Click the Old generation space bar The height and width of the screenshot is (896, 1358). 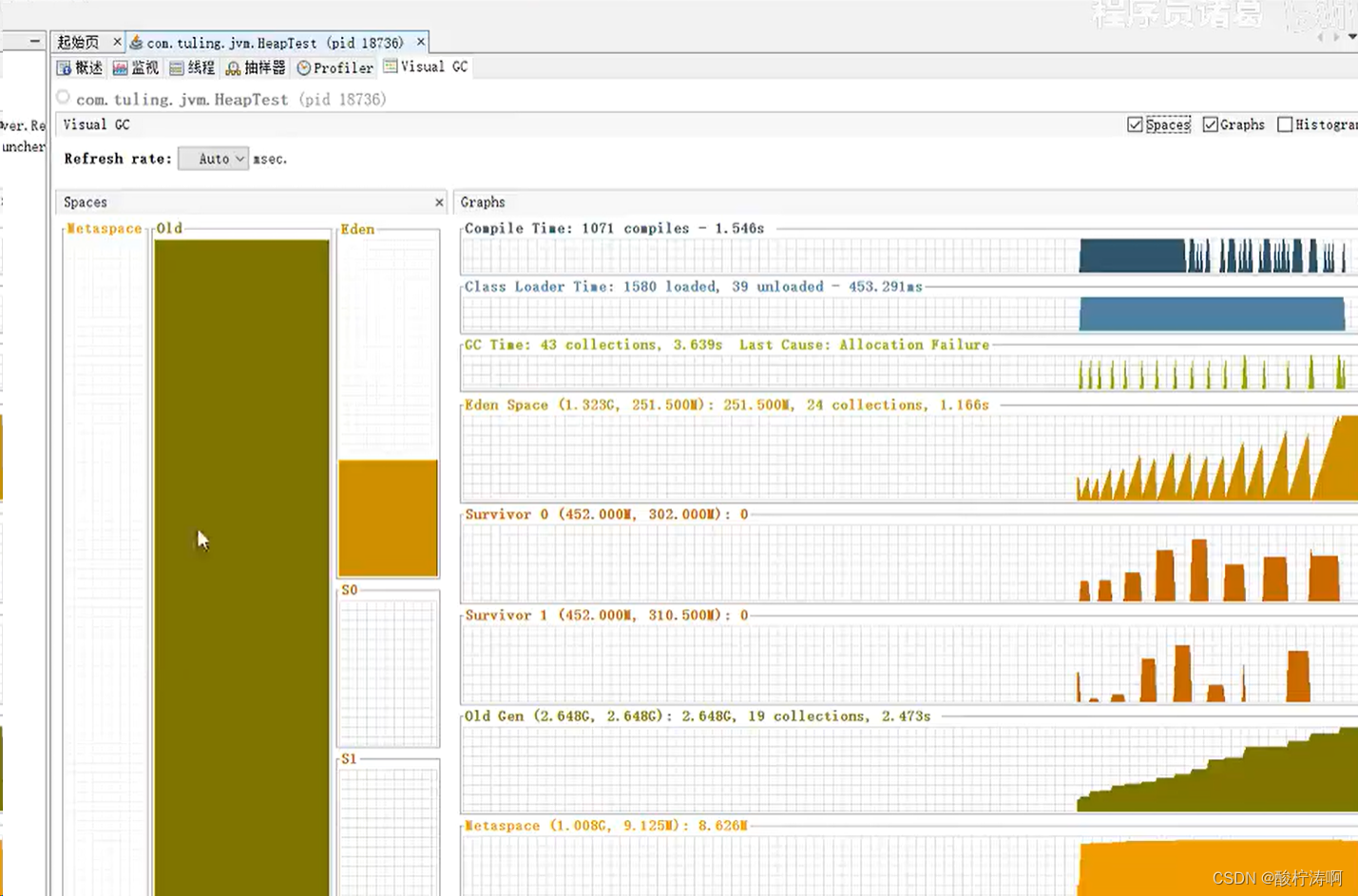[242, 567]
